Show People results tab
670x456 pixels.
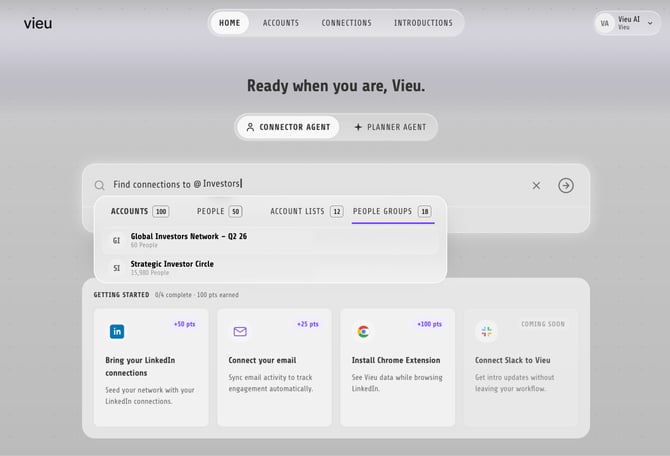coord(220,212)
